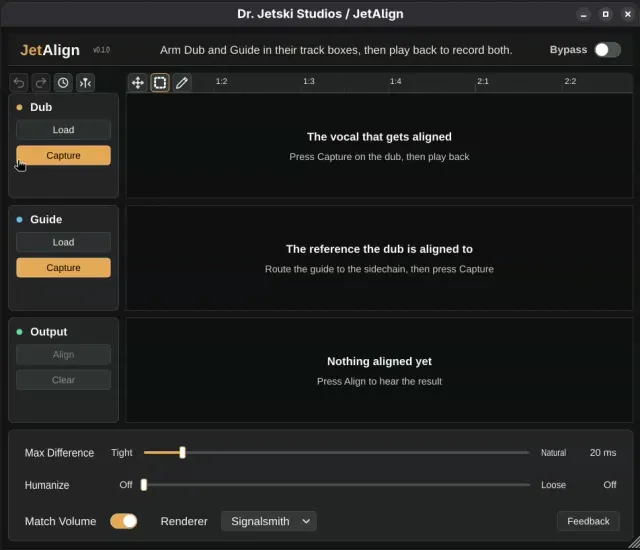Click the v0.1.0 version label
Screen dimensions: 640x550
click(x=101, y=50)
